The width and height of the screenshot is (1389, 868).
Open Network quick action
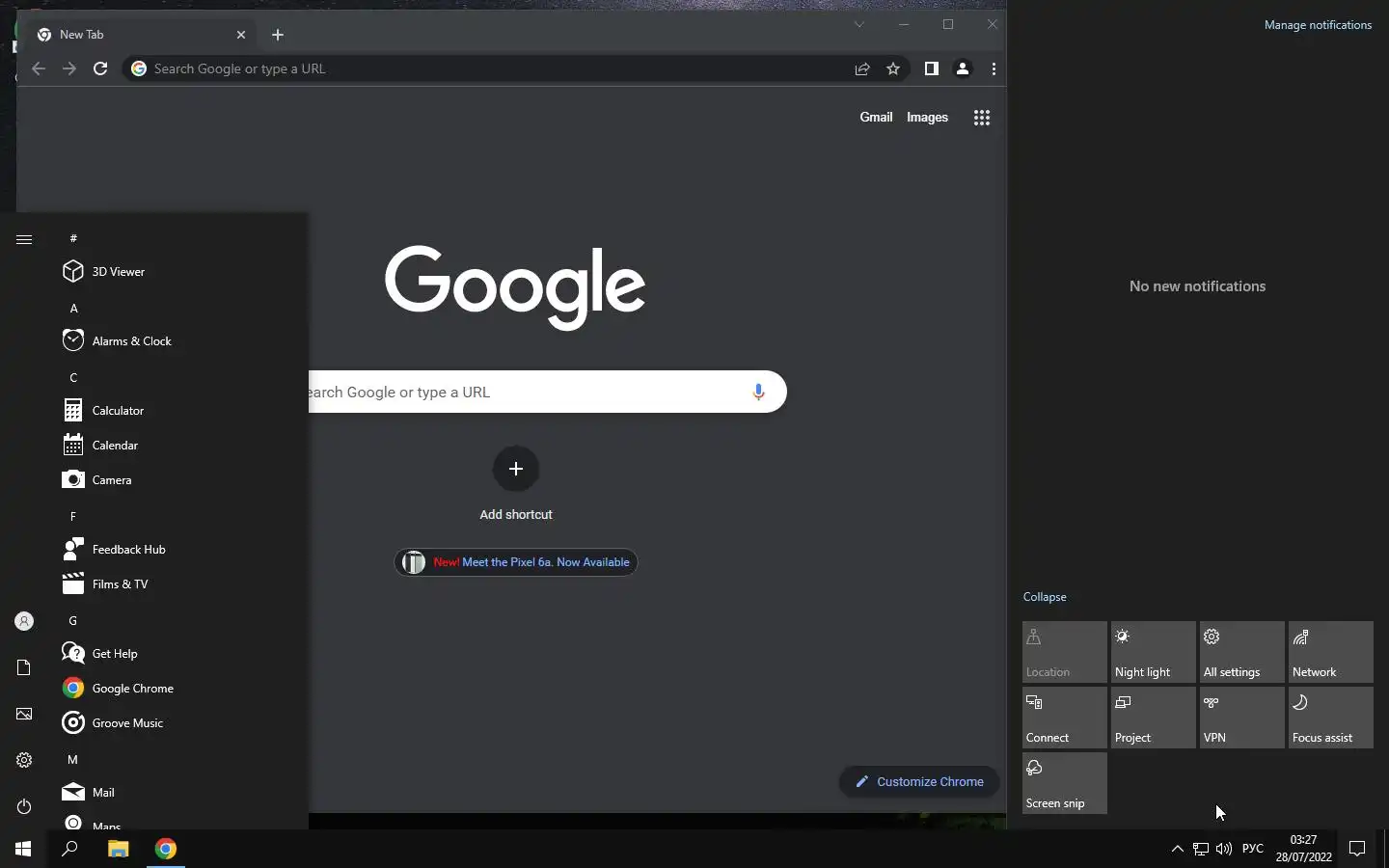[x=1331, y=652]
